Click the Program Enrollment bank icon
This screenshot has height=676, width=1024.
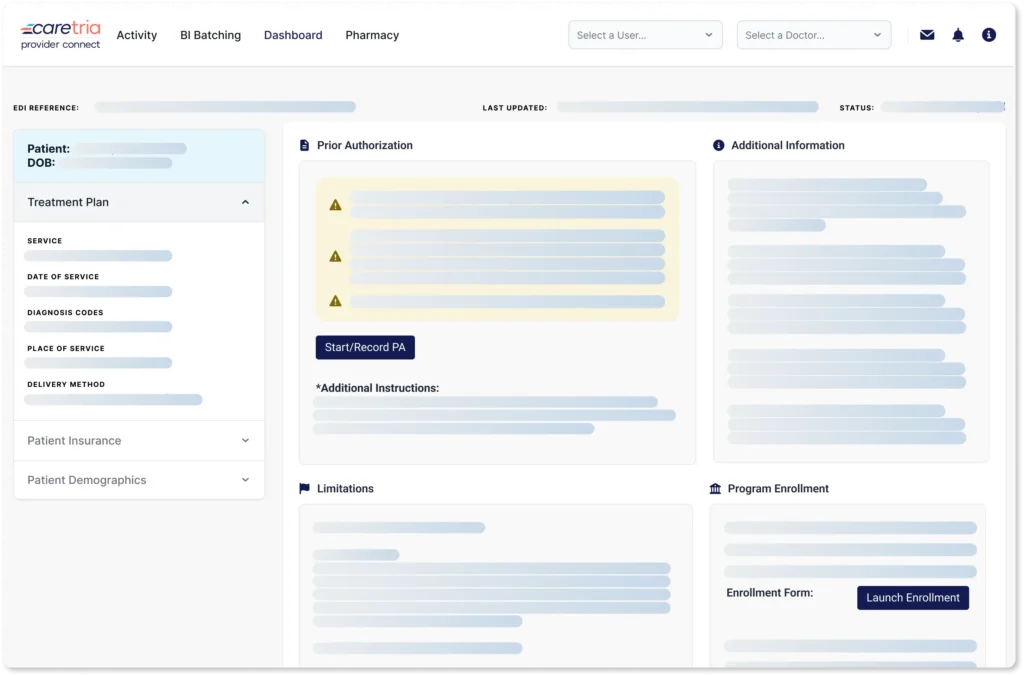click(x=715, y=489)
